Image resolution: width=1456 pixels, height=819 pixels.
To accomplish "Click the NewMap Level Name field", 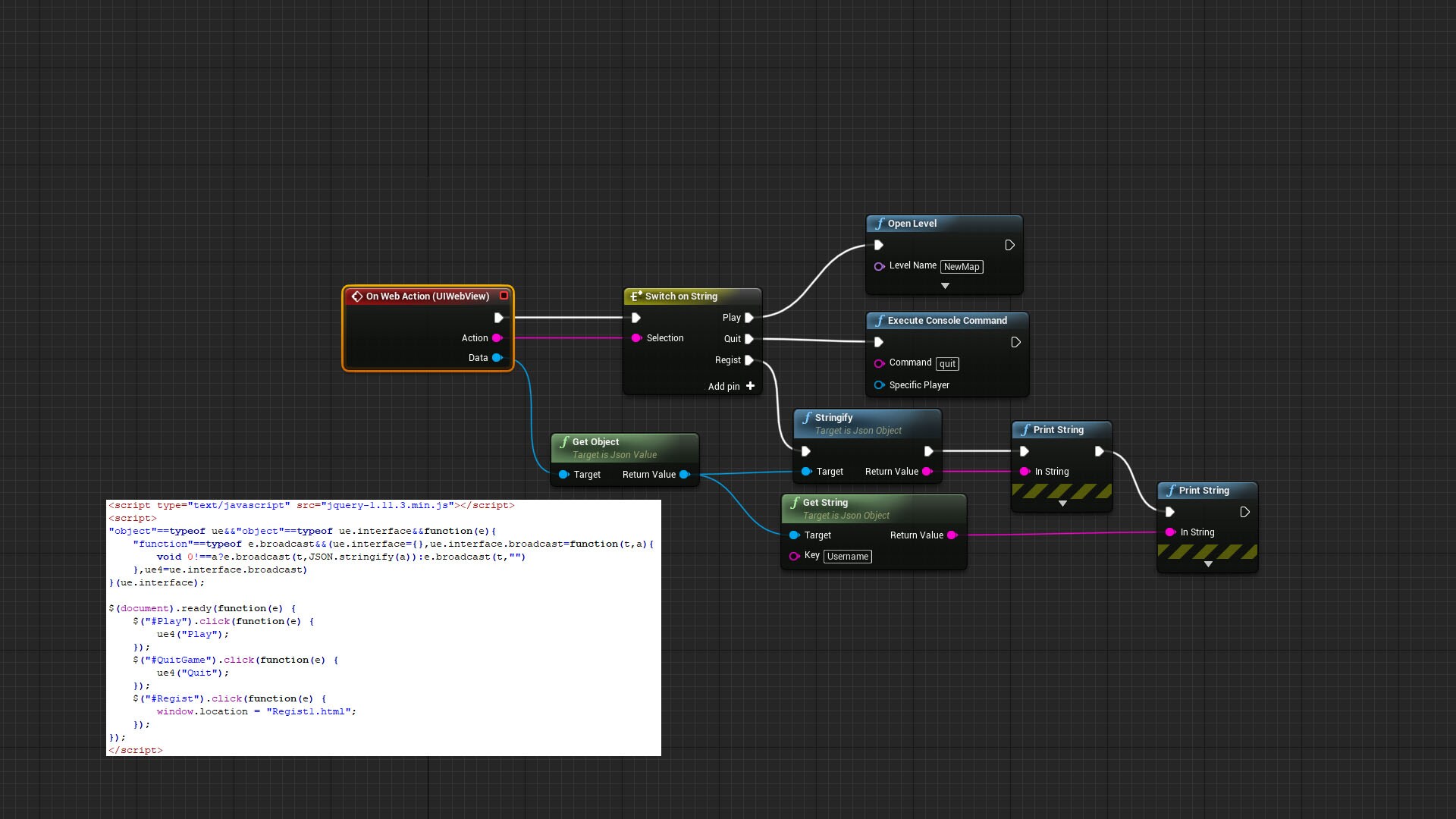I will tap(962, 267).
